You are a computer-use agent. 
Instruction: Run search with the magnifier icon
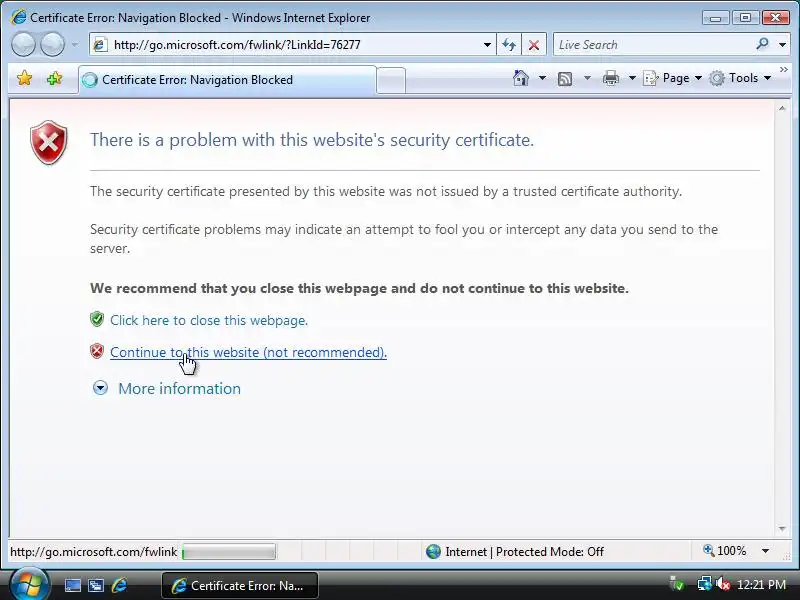click(x=762, y=44)
